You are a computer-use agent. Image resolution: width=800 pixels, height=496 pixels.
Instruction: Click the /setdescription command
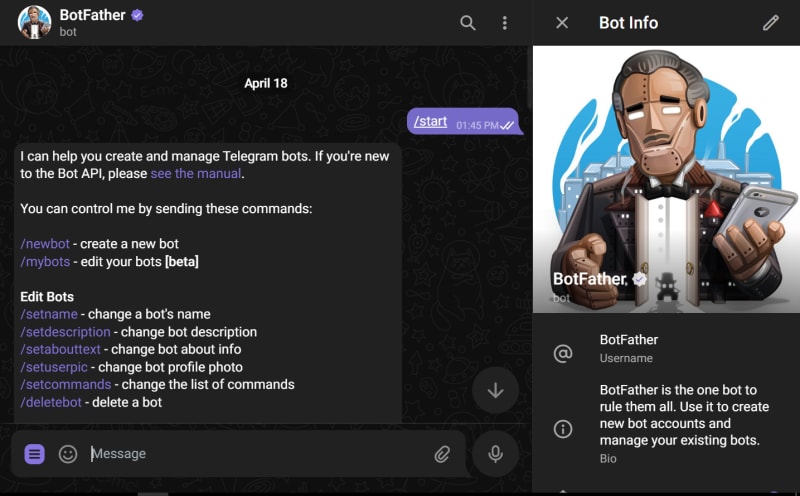tap(65, 332)
